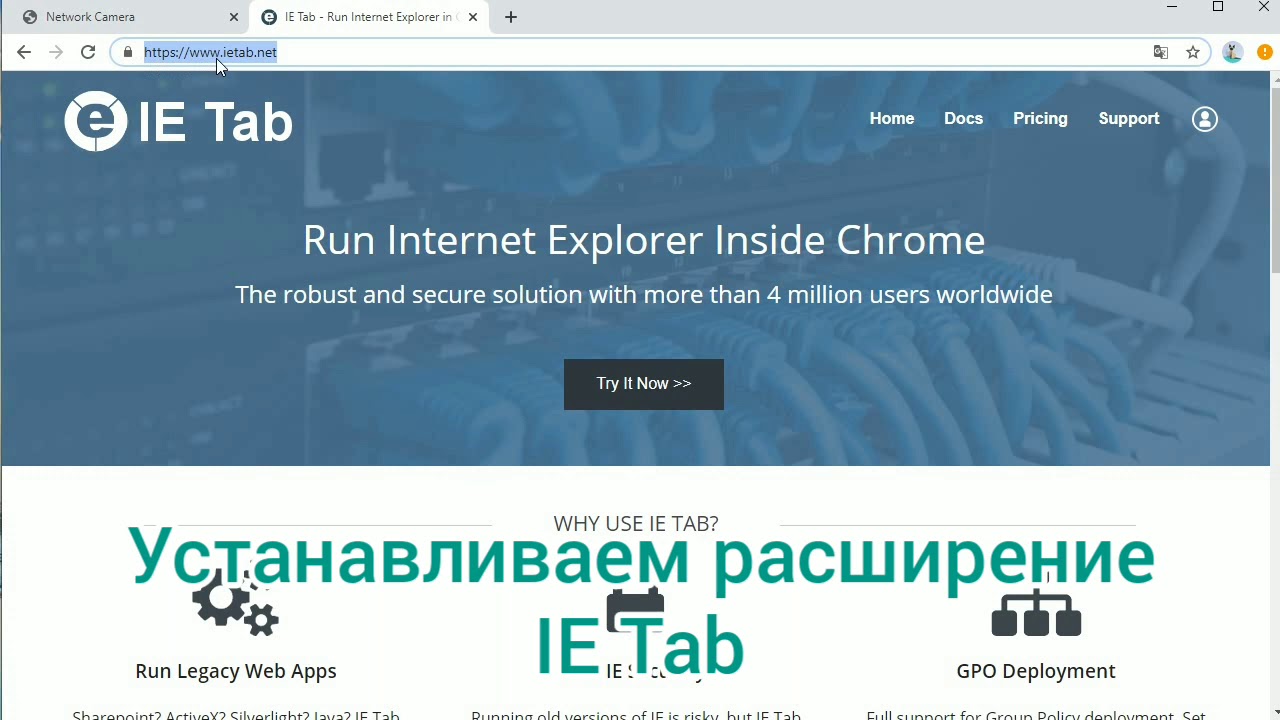Go back with the browser back arrow
The height and width of the screenshot is (720, 1280).
click(24, 52)
